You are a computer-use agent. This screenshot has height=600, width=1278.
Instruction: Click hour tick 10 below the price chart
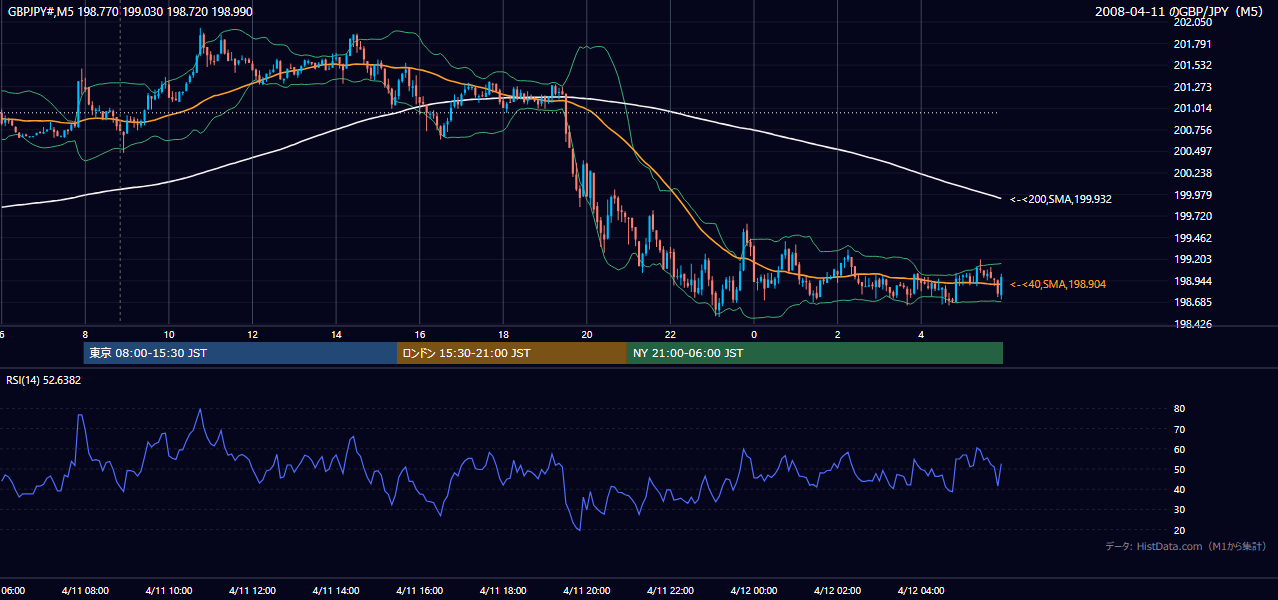[169, 334]
